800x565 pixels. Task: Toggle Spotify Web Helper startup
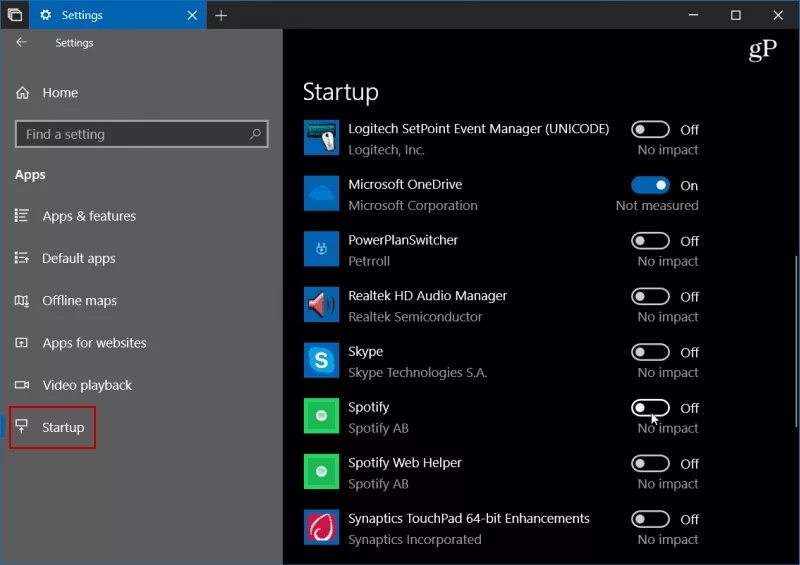pos(651,463)
